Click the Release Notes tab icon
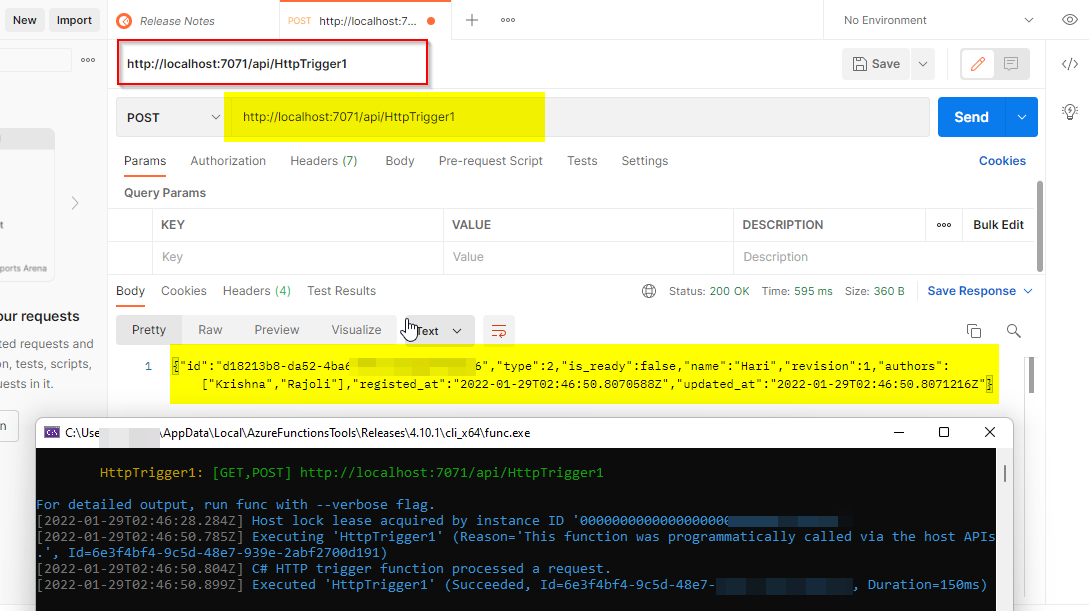Image resolution: width=1089 pixels, height=611 pixels. tap(124, 21)
